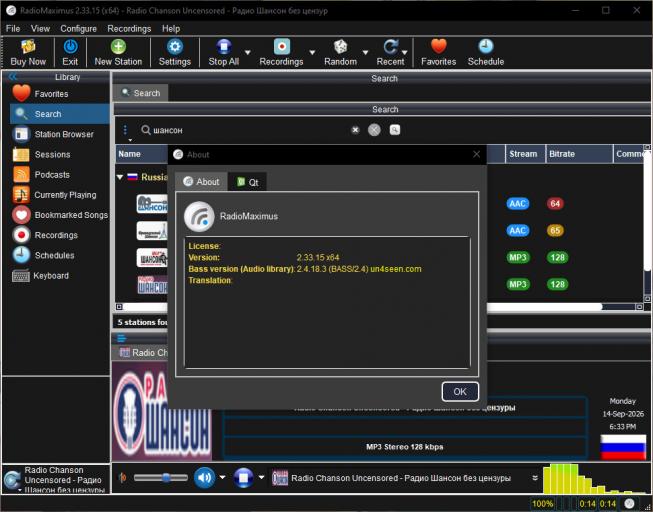
Task: Clear the search text with the x icon
Action: click(355, 130)
